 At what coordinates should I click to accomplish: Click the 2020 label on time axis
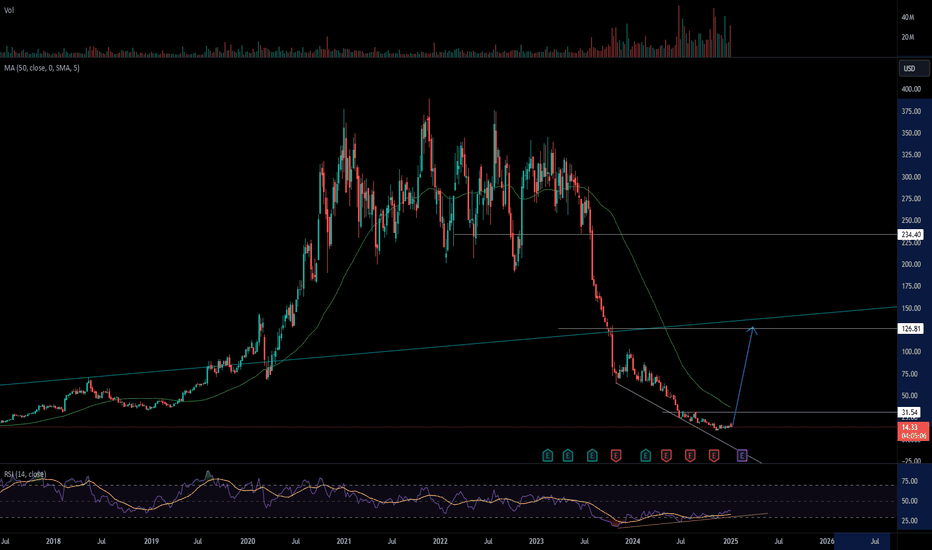248,542
